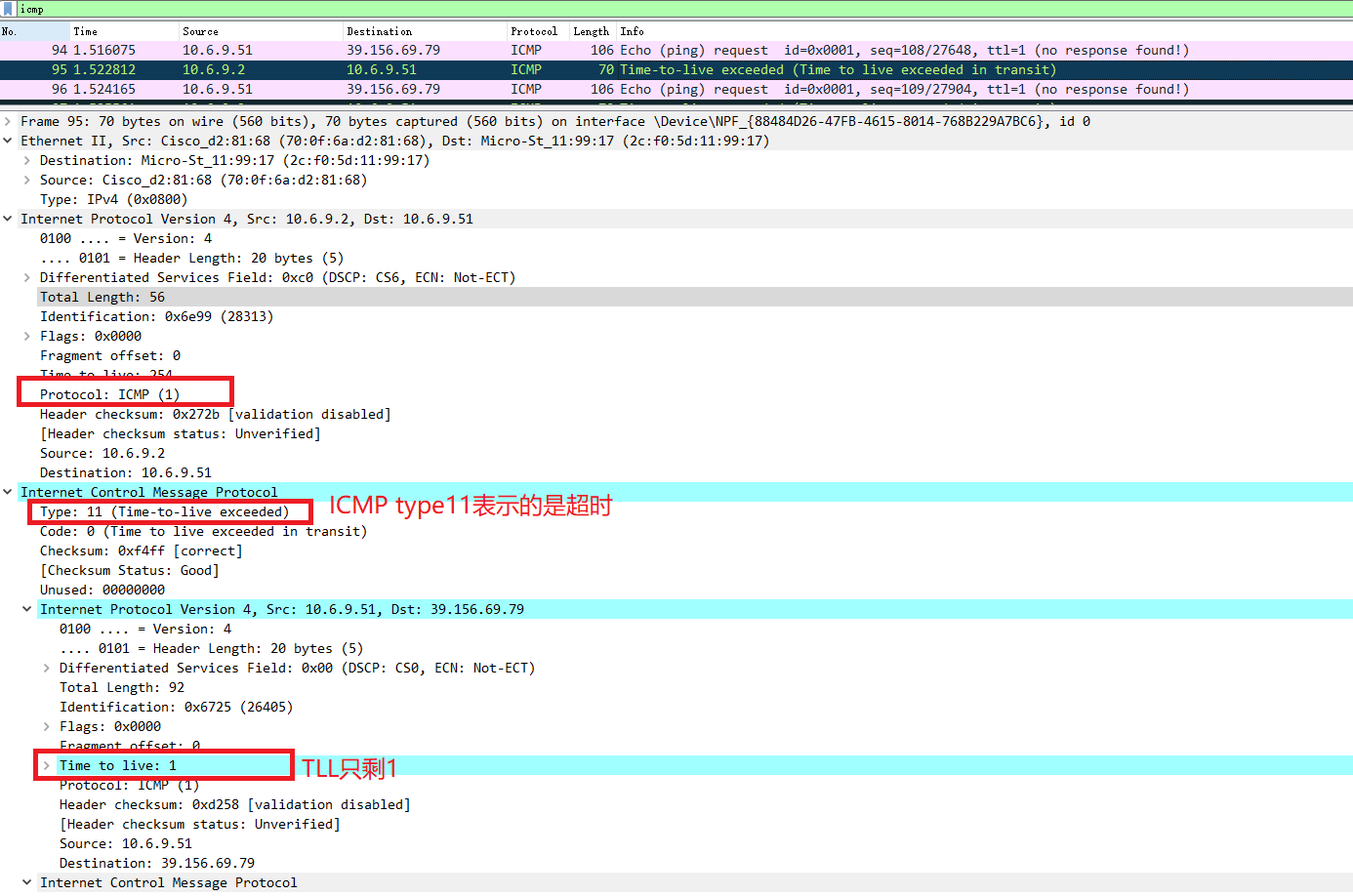Click the application icon in the title bar

coord(10,8)
